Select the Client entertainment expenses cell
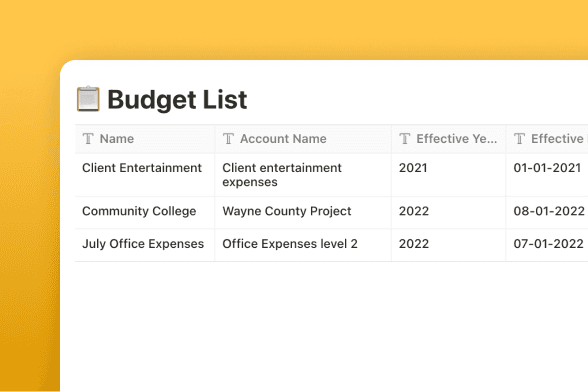 pyautogui.click(x=303, y=175)
